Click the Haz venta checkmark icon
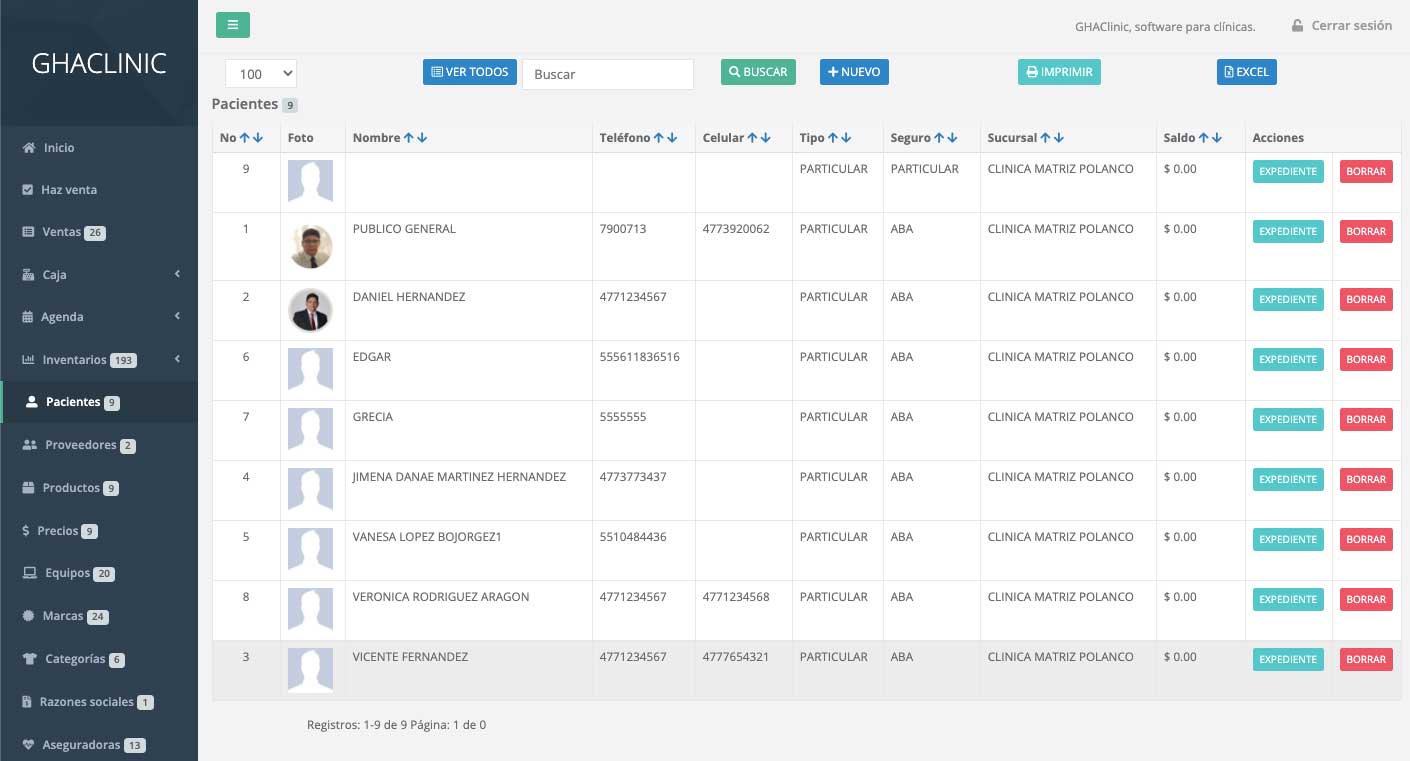 26,189
